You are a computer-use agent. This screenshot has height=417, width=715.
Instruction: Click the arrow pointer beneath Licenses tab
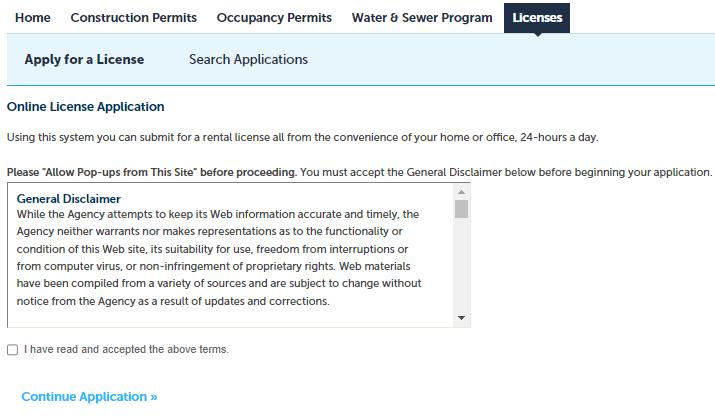pos(537,33)
